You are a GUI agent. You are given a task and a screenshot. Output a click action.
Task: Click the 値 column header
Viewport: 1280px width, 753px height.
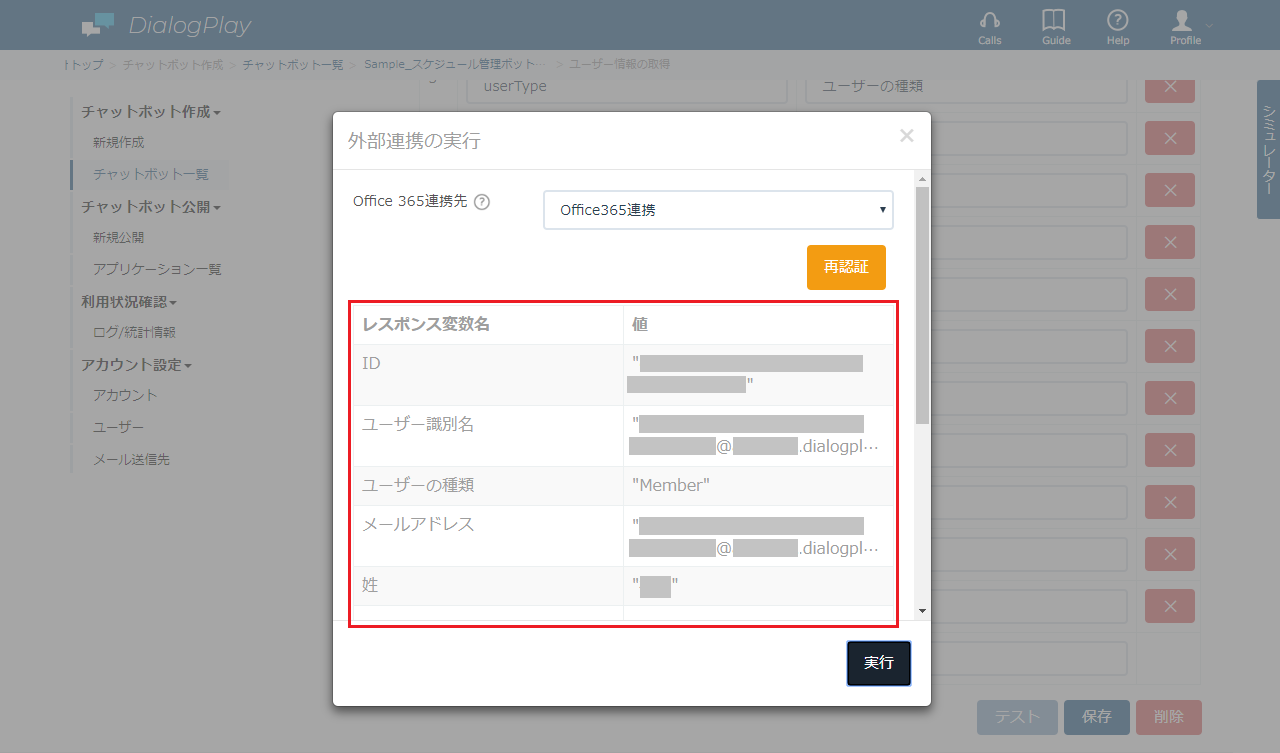click(x=641, y=324)
